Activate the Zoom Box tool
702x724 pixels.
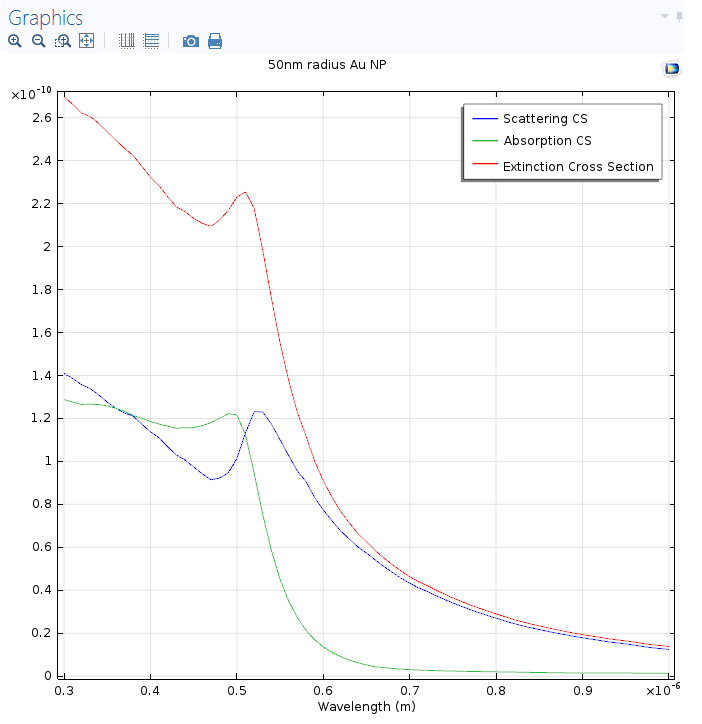[62, 41]
